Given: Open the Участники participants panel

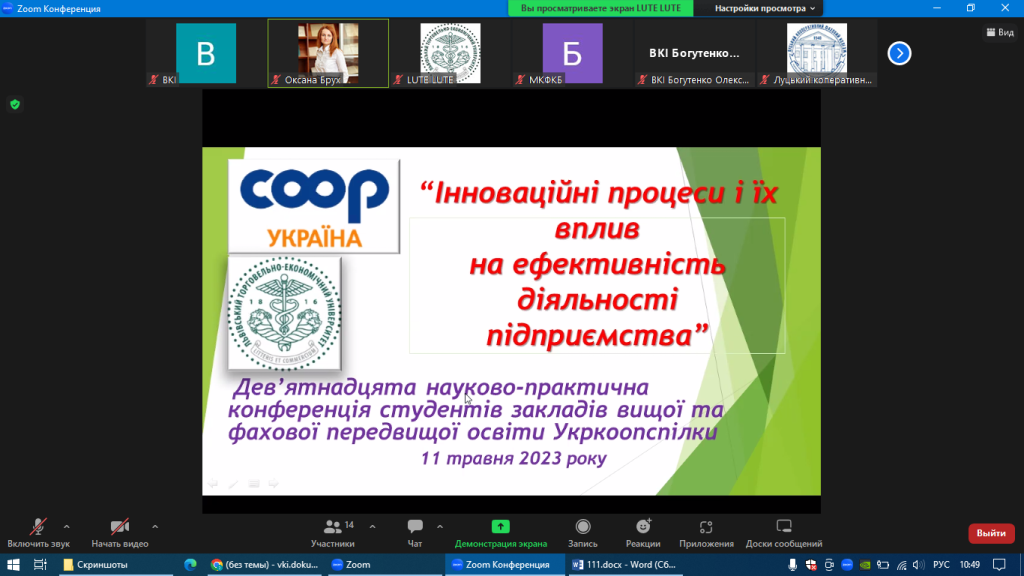Looking at the screenshot, I should [333, 532].
